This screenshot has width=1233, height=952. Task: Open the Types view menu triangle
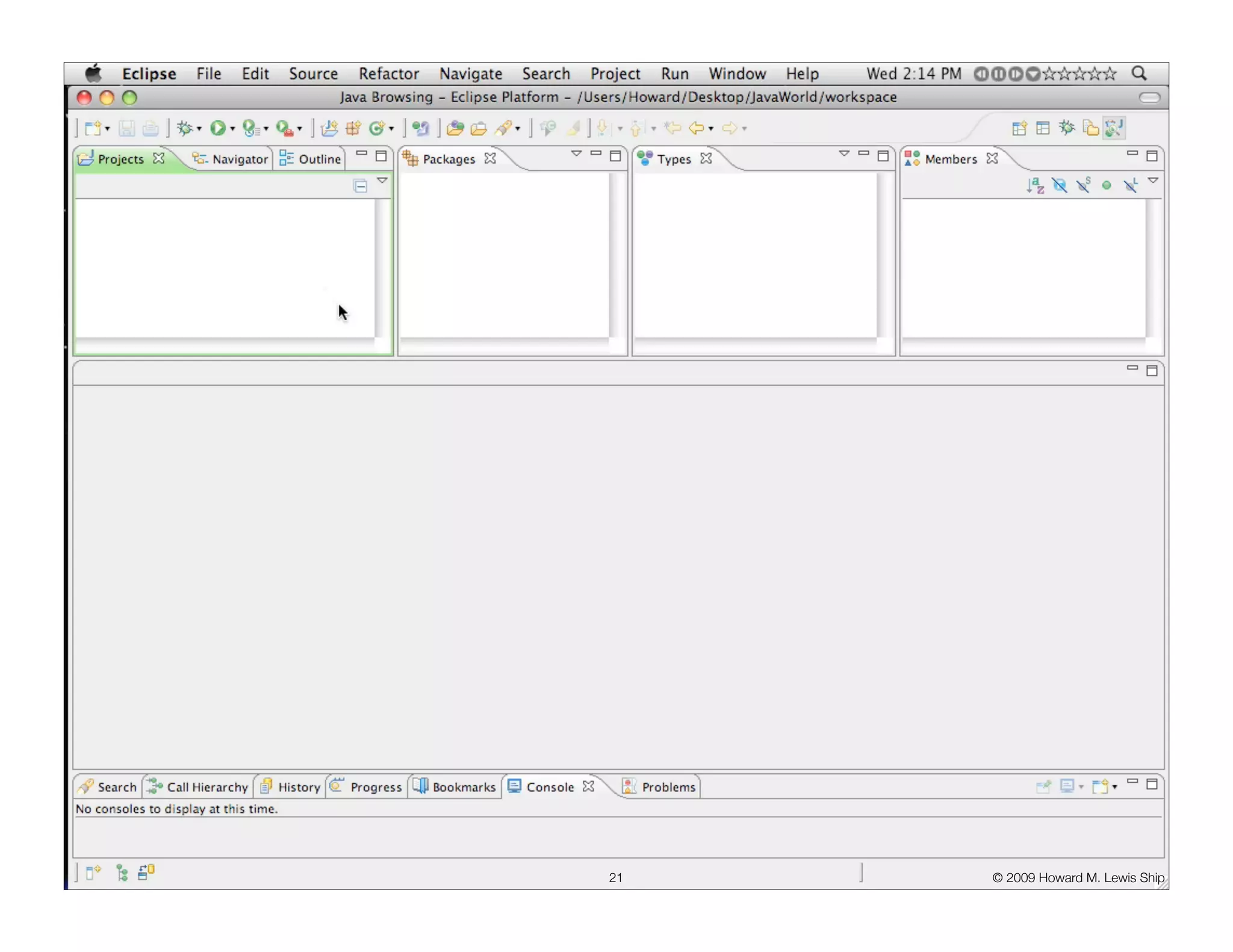point(844,154)
